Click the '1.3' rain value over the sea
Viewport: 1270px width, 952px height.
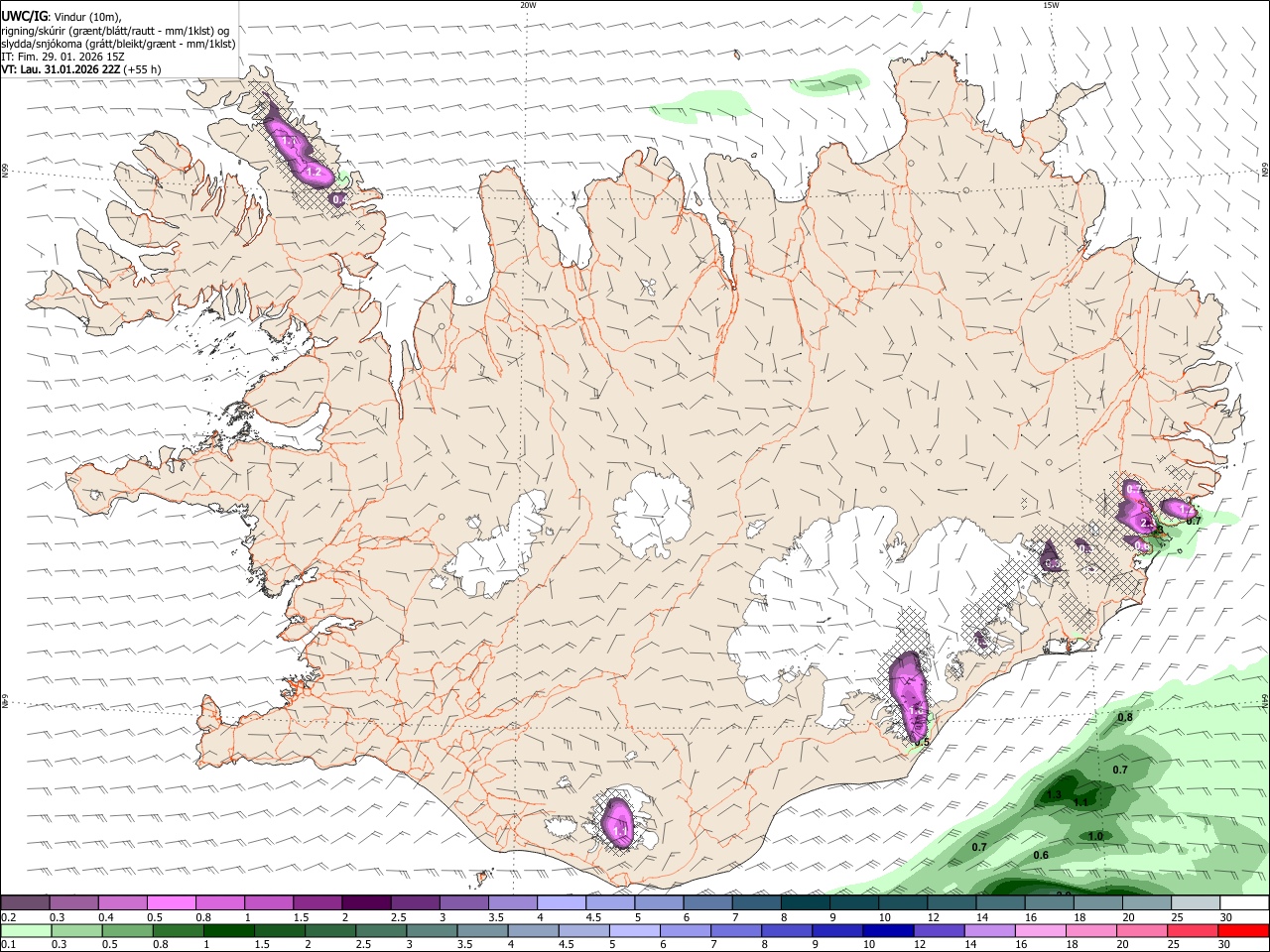click(1054, 794)
